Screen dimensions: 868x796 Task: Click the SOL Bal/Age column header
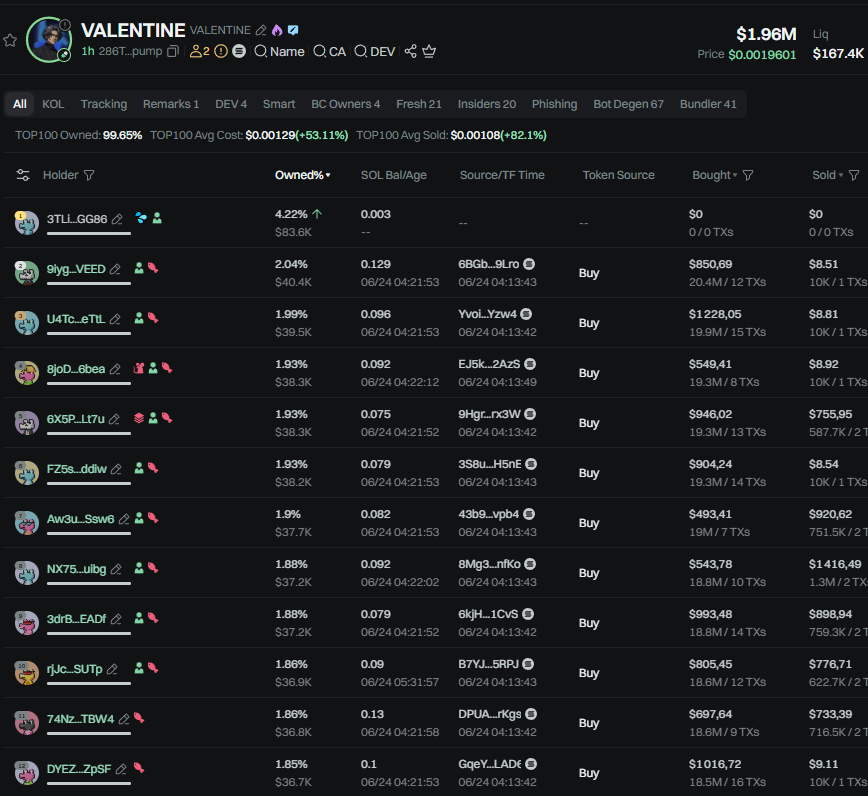click(x=394, y=175)
